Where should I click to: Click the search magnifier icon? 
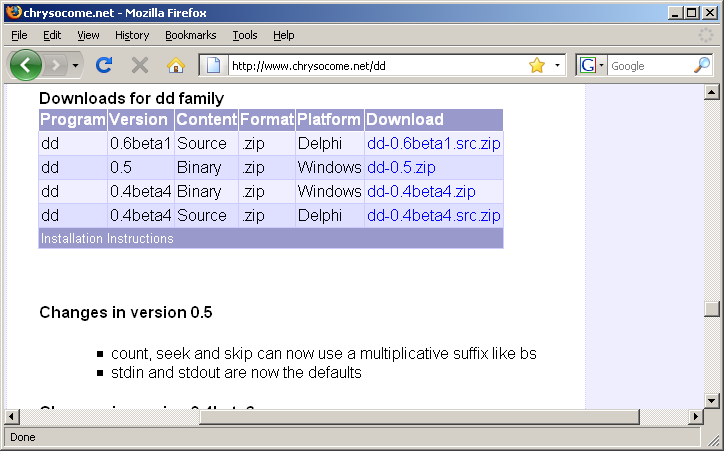[x=702, y=65]
